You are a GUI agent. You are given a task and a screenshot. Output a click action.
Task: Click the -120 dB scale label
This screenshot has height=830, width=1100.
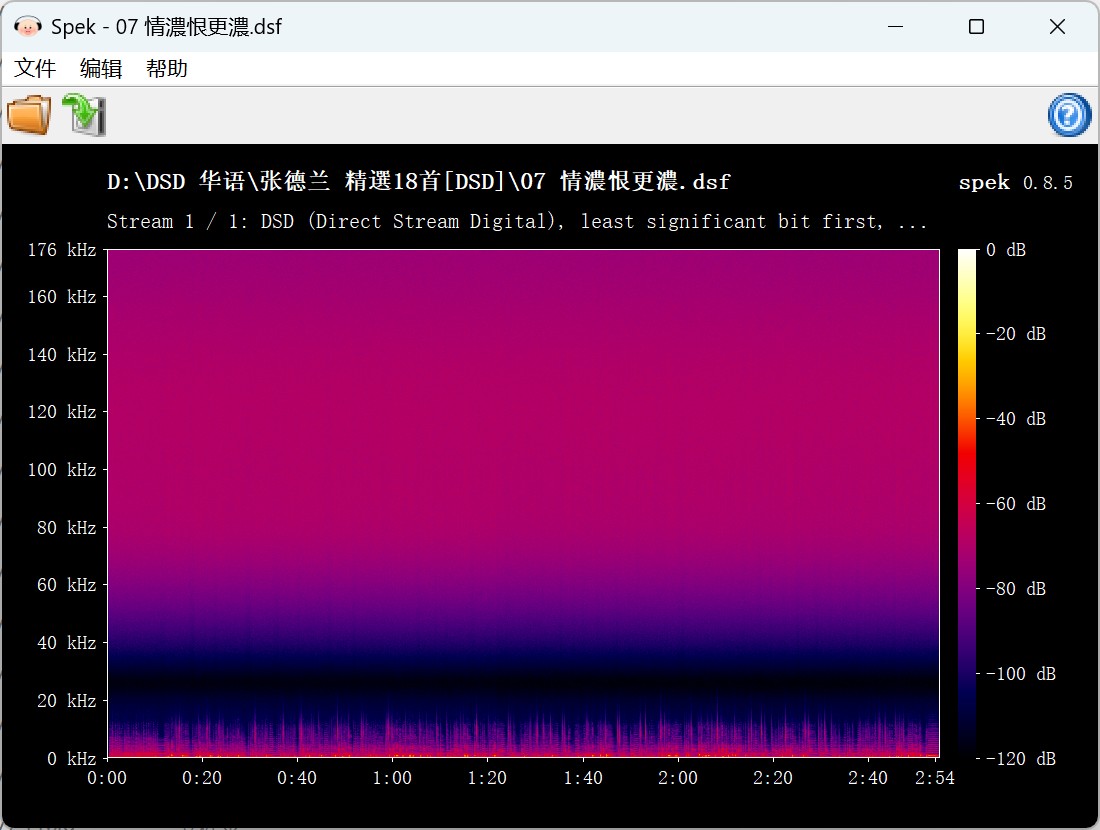click(1021, 758)
